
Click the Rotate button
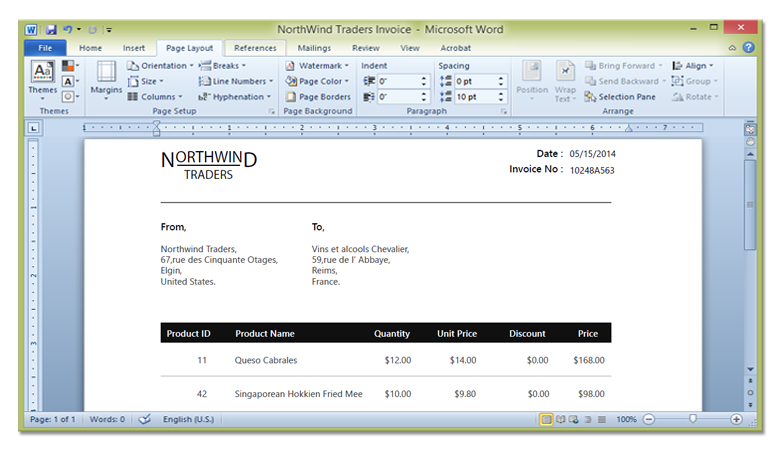695,96
